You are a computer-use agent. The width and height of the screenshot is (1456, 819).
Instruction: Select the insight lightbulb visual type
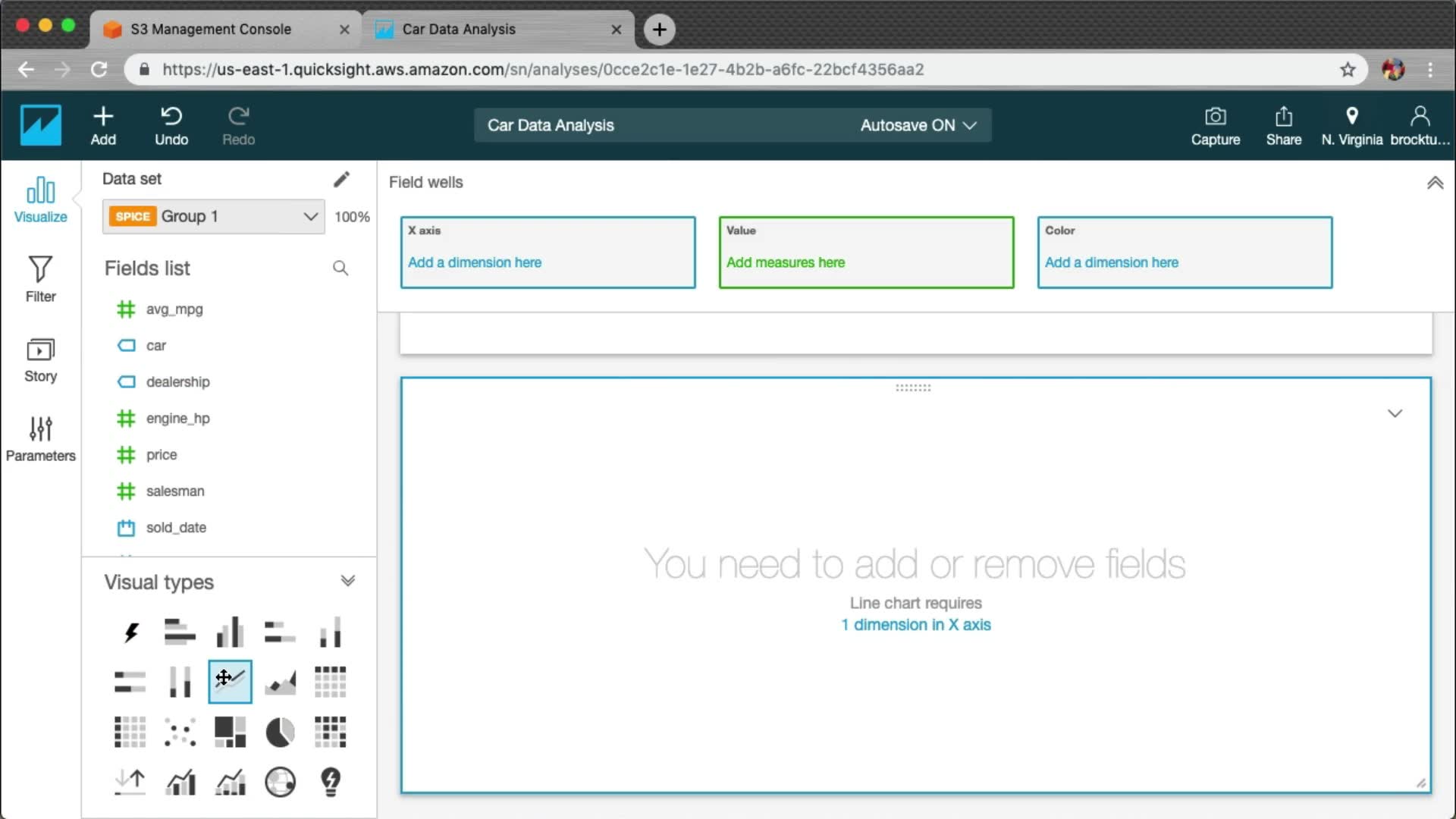[331, 782]
